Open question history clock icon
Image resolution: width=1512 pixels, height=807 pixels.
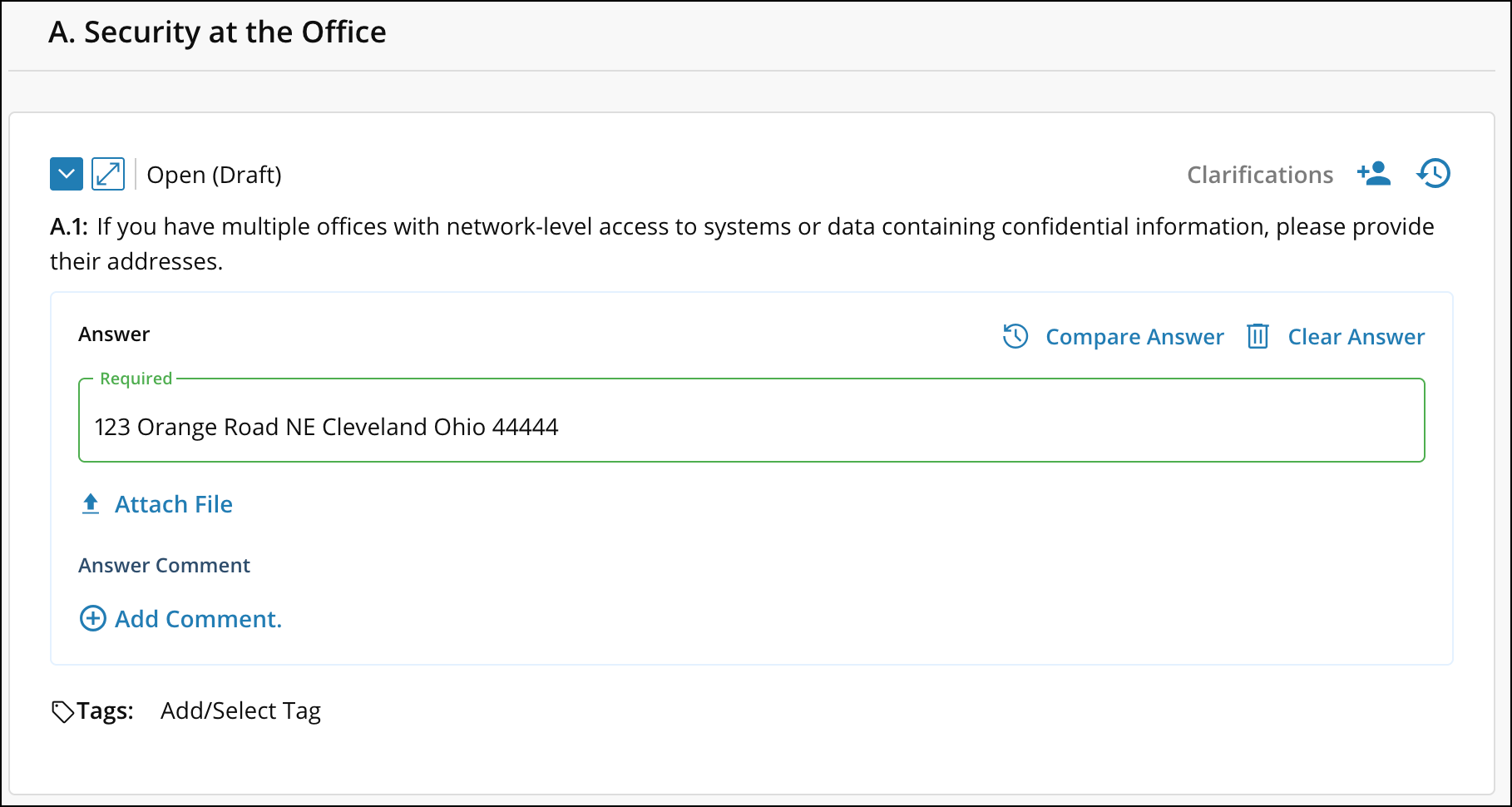[1433, 174]
